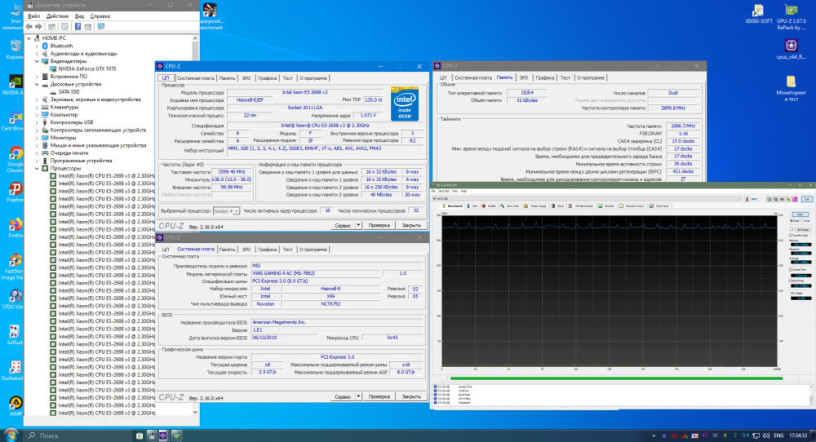
Task: Collapse the Процессоры node
Action: 37,168
